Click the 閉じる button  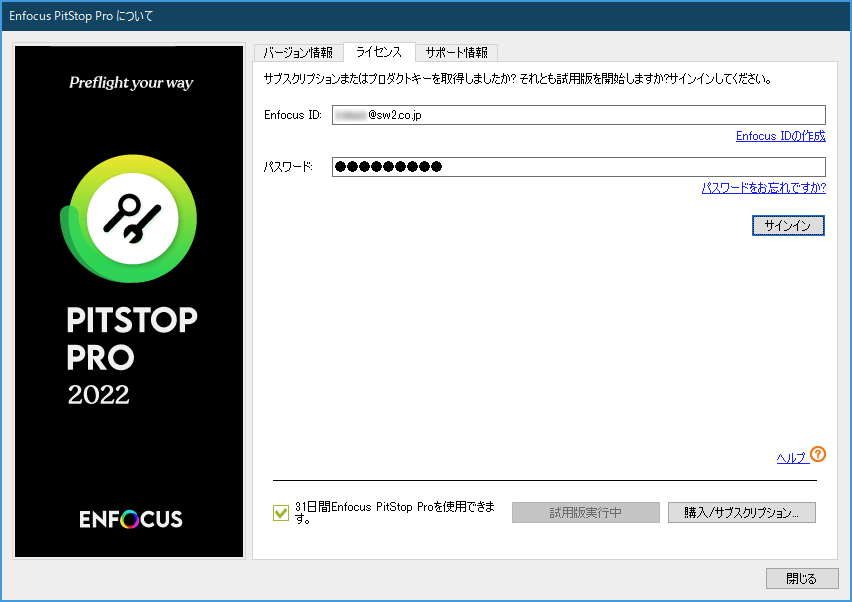(x=802, y=579)
